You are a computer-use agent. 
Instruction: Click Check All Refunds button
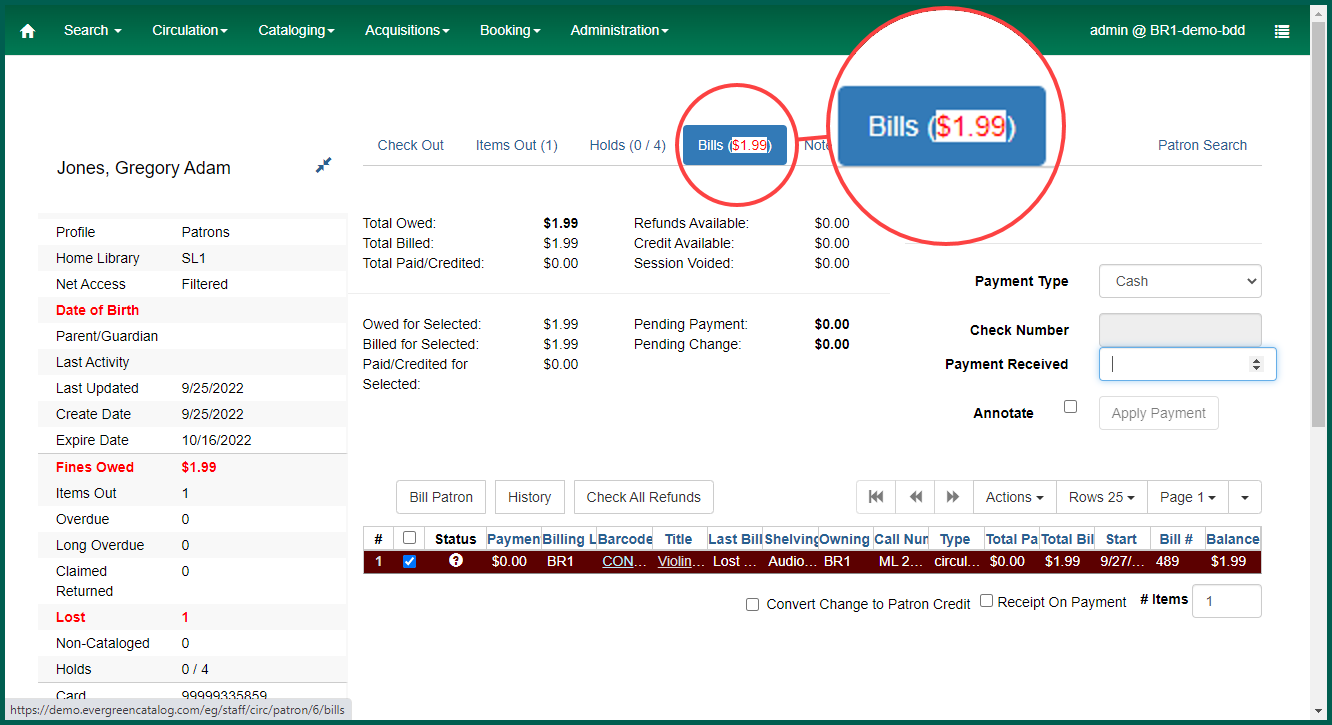click(x=643, y=497)
